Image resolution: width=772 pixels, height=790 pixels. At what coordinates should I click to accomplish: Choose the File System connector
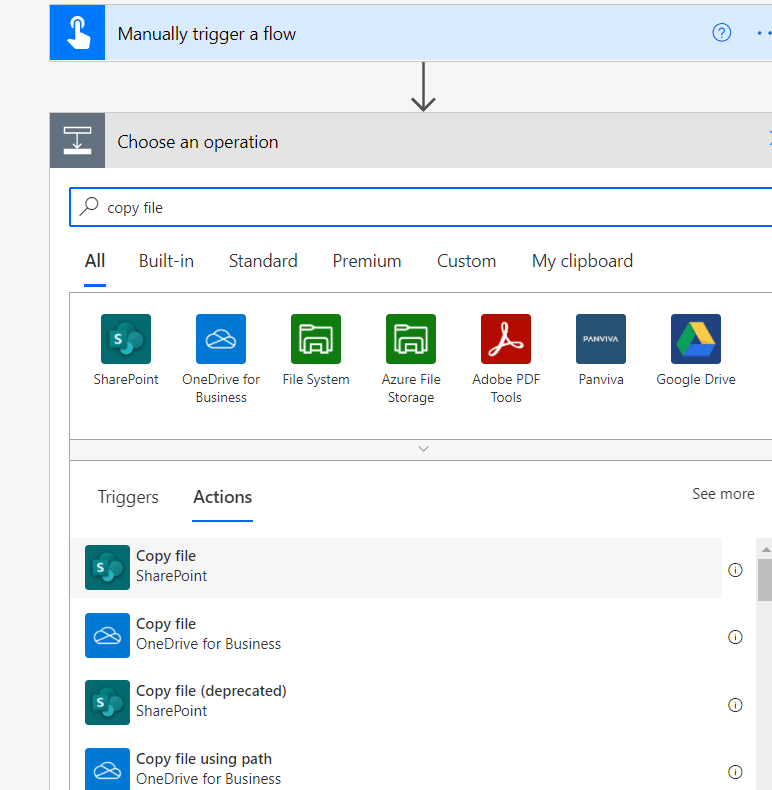(x=316, y=339)
